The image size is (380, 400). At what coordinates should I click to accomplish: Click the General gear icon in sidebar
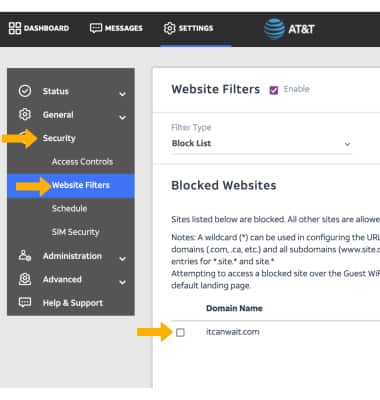[x=25, y=114]
